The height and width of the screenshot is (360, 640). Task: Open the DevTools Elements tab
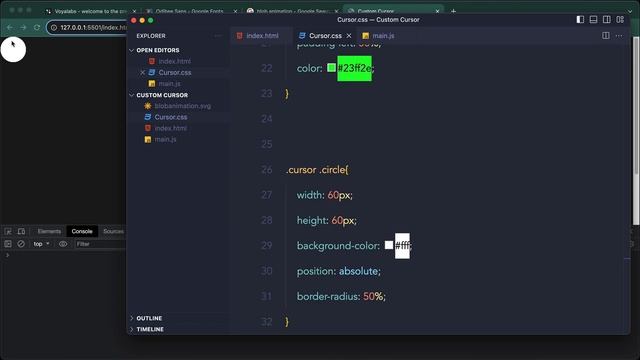coord(49,231)
